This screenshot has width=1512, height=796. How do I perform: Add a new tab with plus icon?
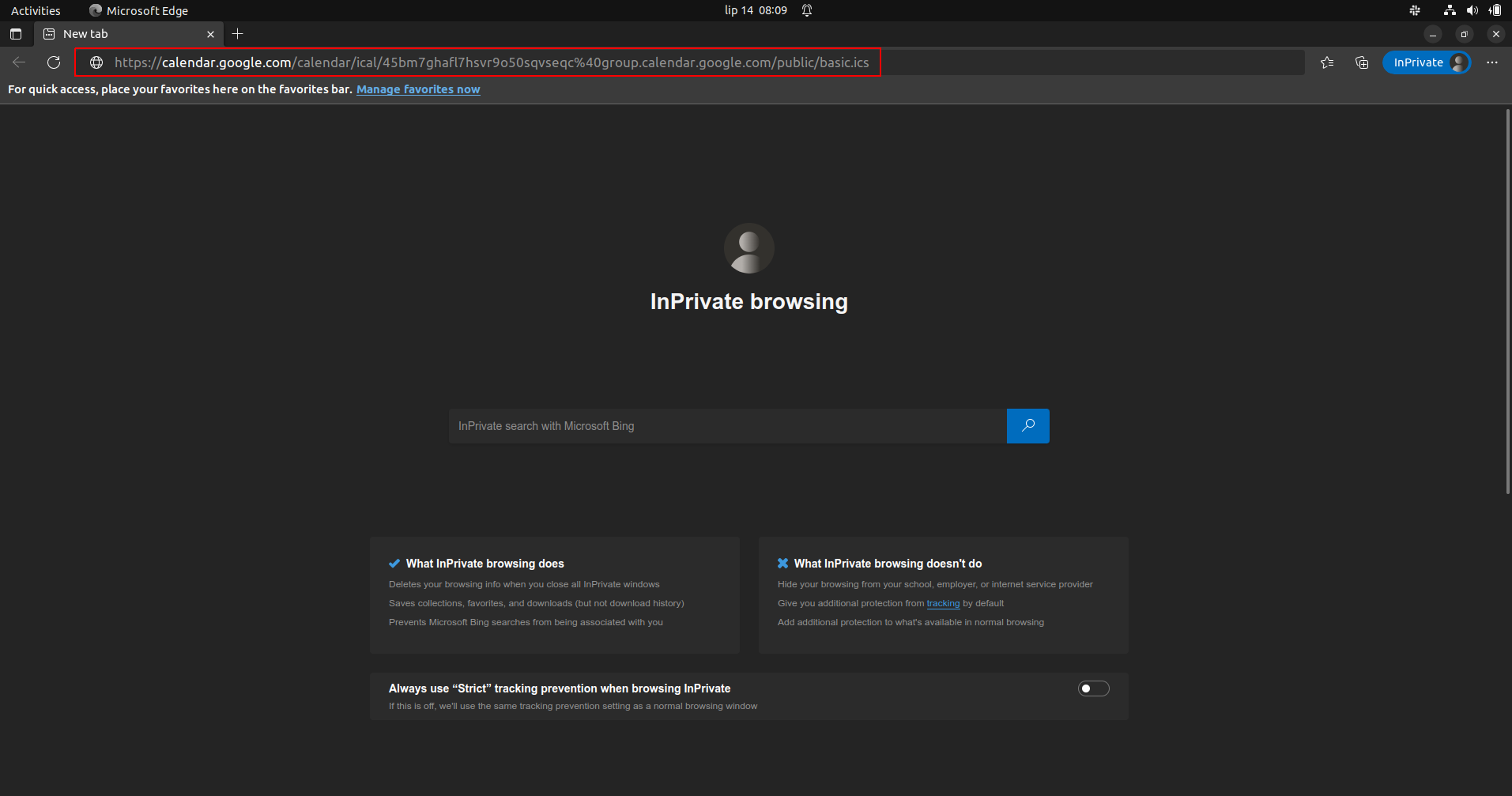pos(237,34)
